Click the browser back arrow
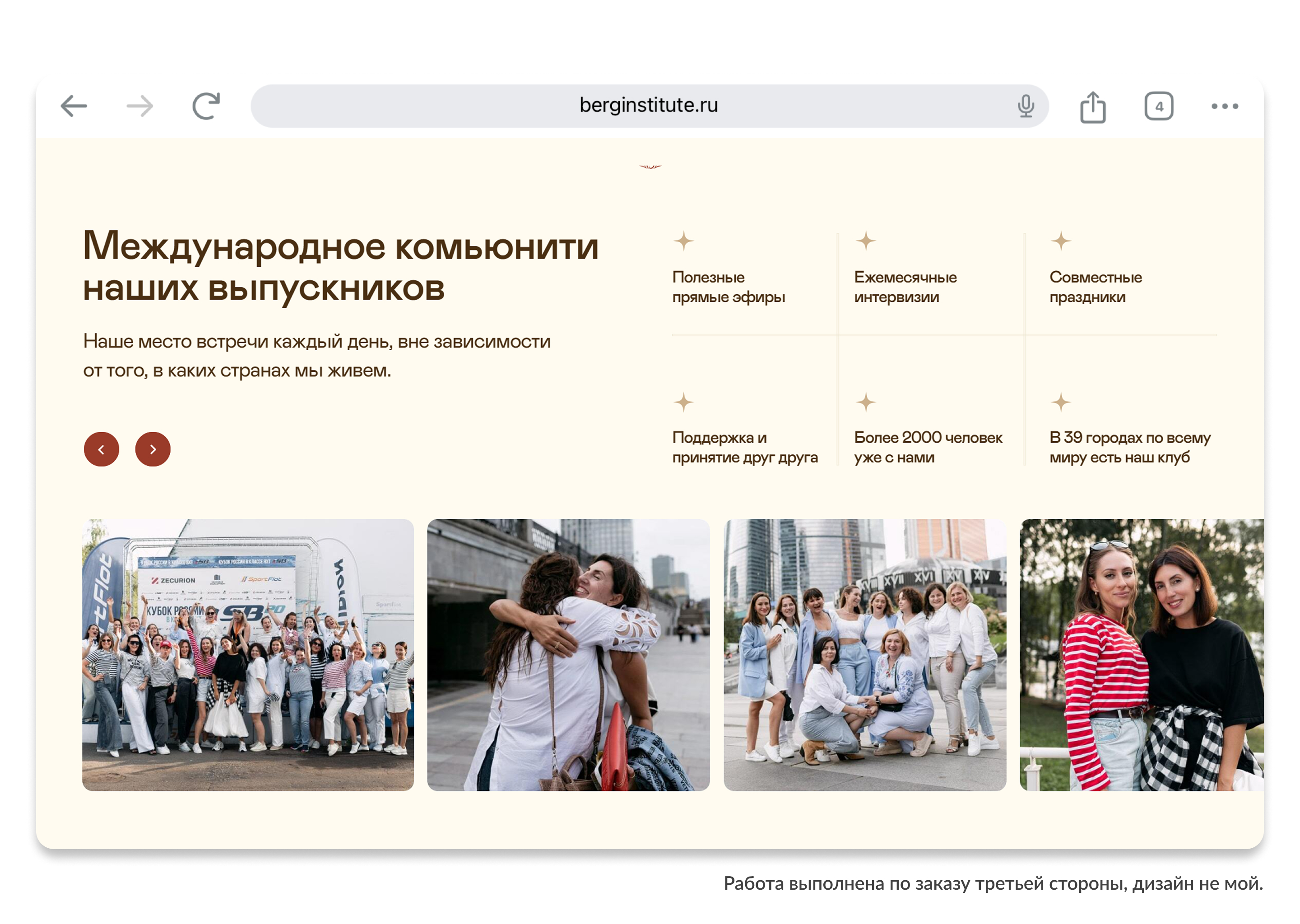Viewport: 1300px width, 924px height. 74,106
